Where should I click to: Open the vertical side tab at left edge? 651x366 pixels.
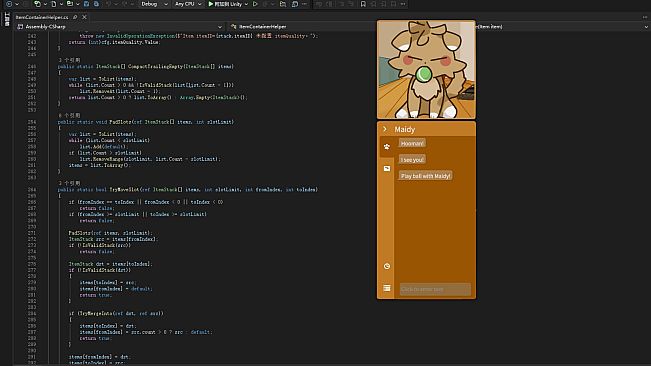pyautogui.click(x=7, y=19)
